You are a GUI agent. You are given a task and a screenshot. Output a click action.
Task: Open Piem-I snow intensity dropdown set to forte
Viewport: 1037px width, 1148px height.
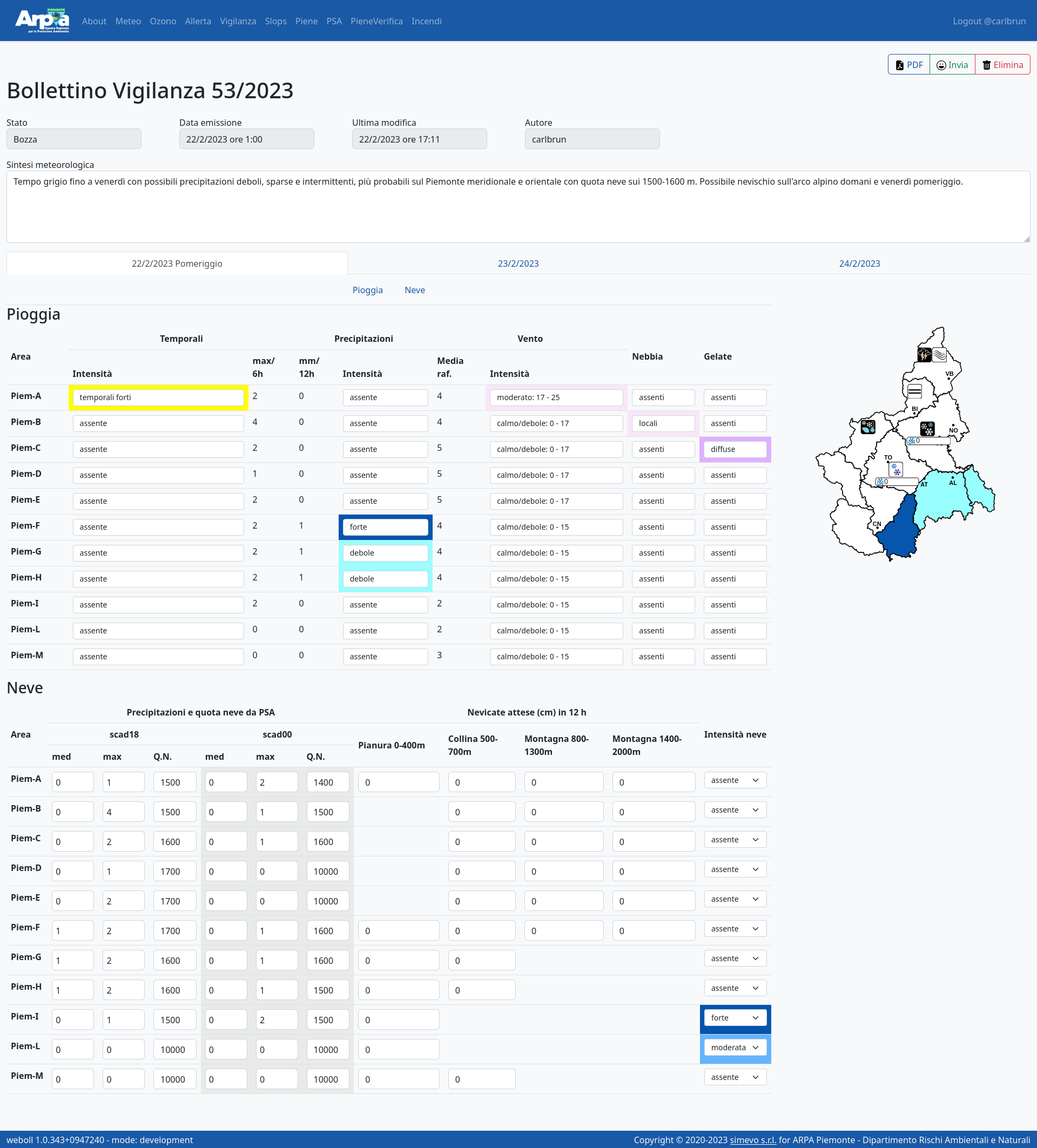pyautogui.click(x=735, y=1018)
